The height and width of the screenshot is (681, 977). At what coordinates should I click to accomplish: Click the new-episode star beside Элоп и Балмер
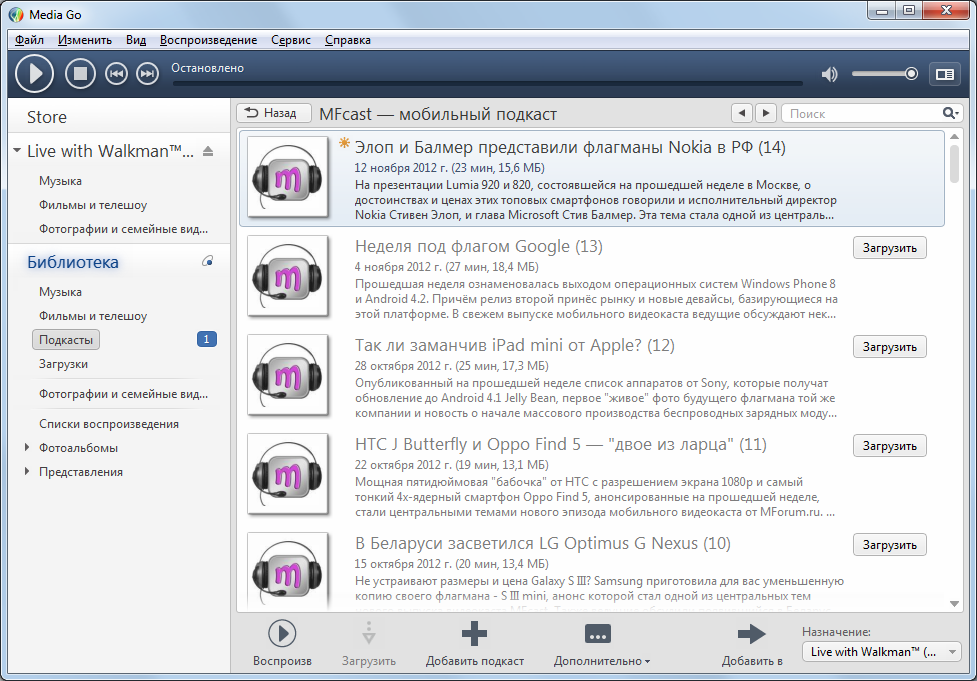pyautogui.click(x=343, y=143)
